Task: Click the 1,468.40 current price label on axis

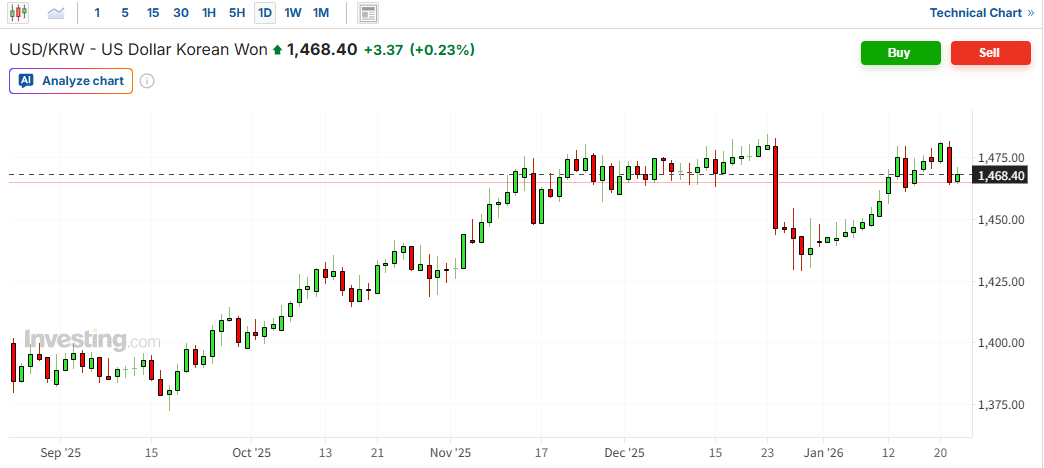Action: coord(1001,176)
